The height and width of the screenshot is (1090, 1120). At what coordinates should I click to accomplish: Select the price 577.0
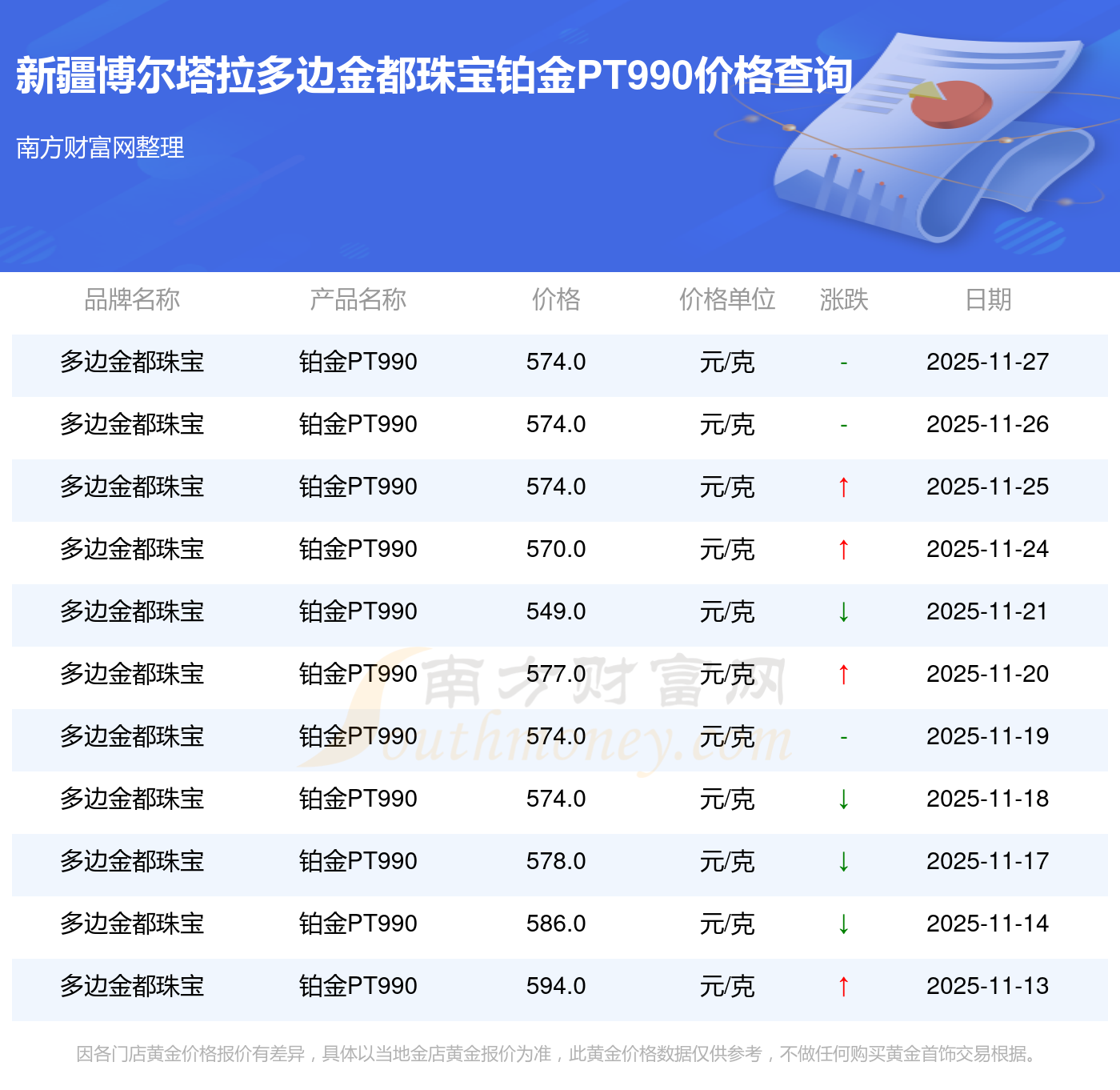click(556, 674)
